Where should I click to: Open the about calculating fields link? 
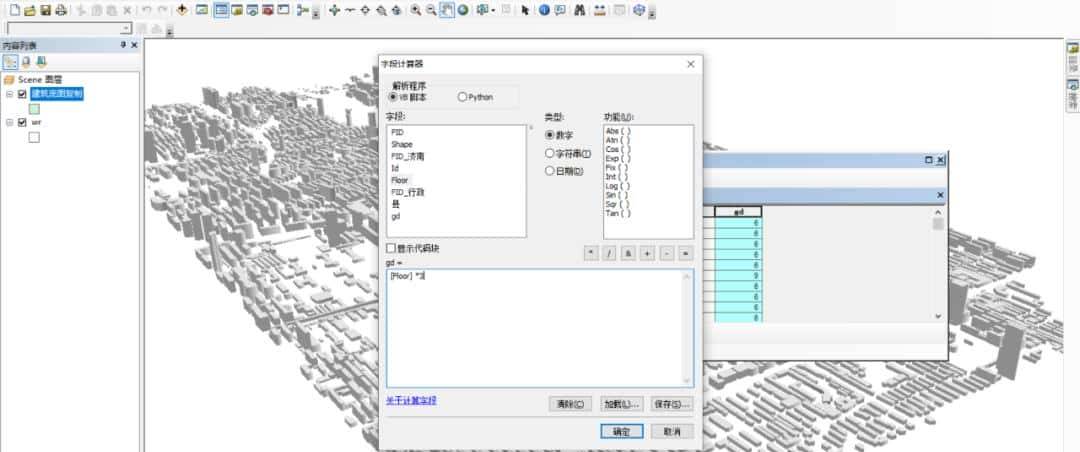pos(411,400)
